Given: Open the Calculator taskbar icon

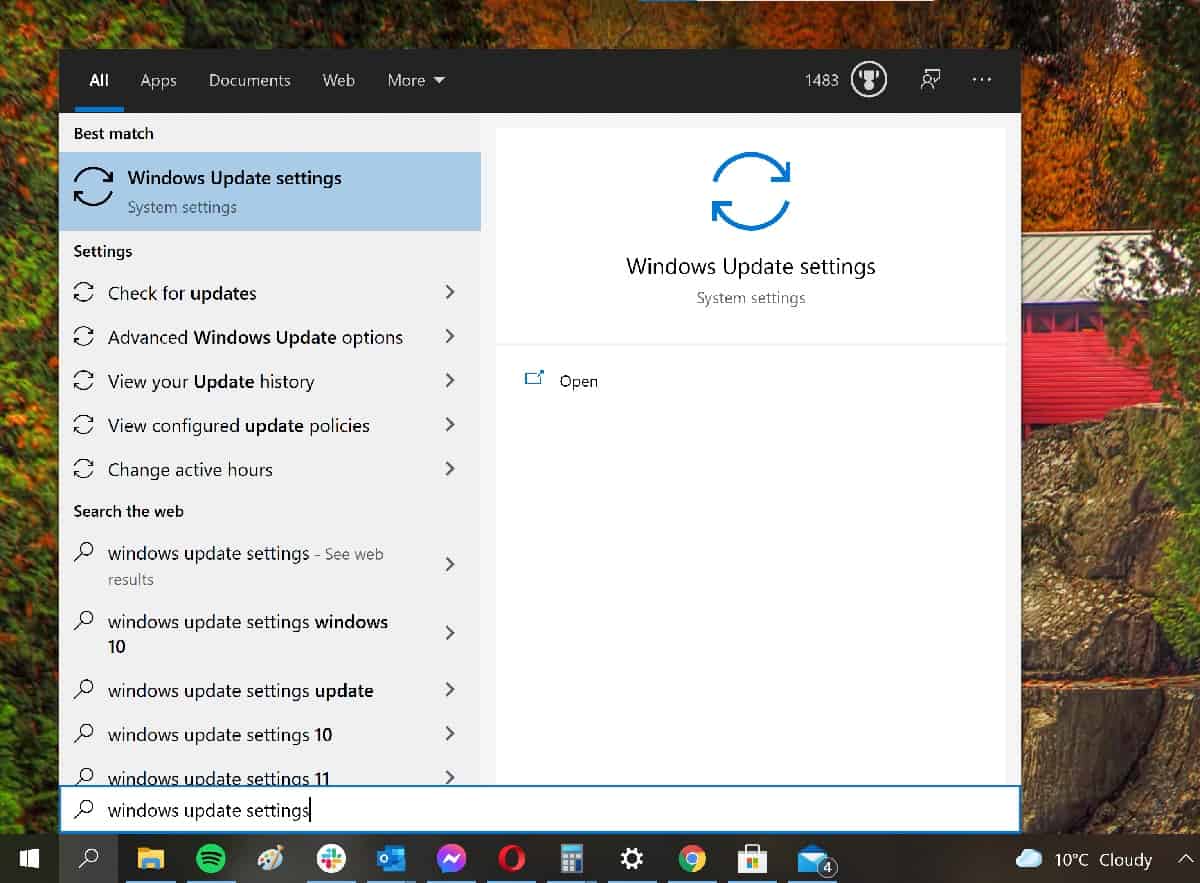Looking at the screenshot, I should click(571, 859).
